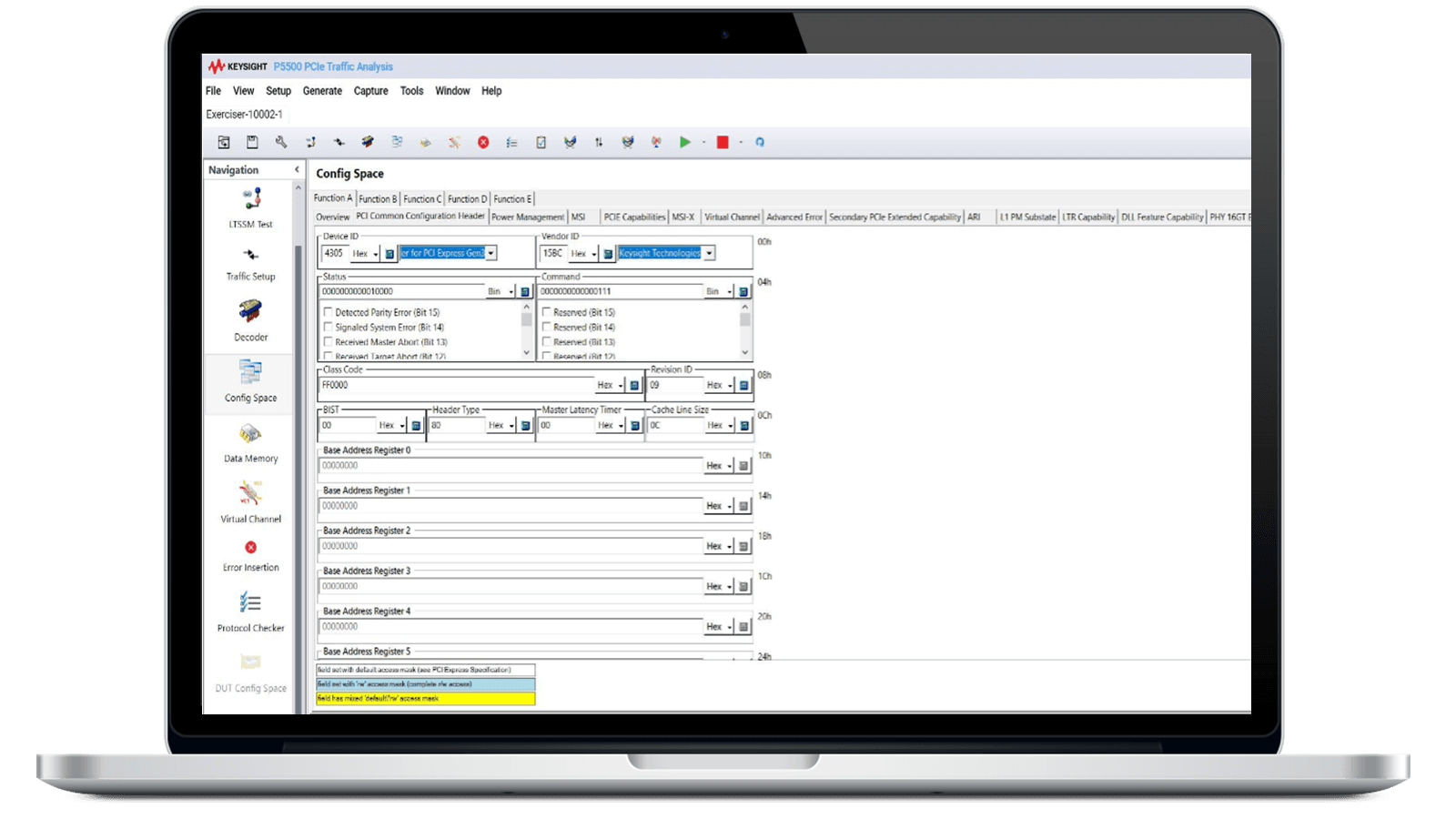This screenshot has height=819, width=1456.
Task: Open the Error Insertion panel
Action: [x=250, y=553]
